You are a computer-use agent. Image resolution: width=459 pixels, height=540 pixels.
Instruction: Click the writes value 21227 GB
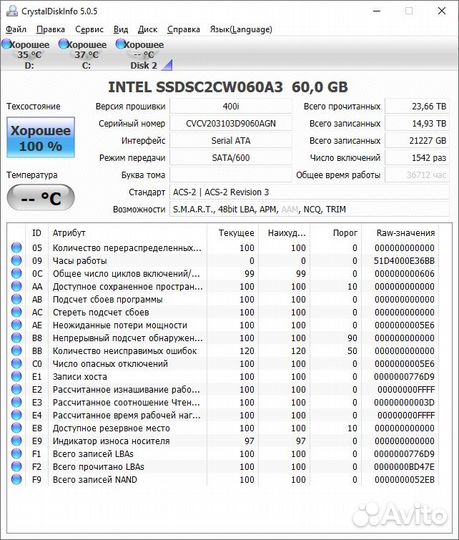pos(417,141)
